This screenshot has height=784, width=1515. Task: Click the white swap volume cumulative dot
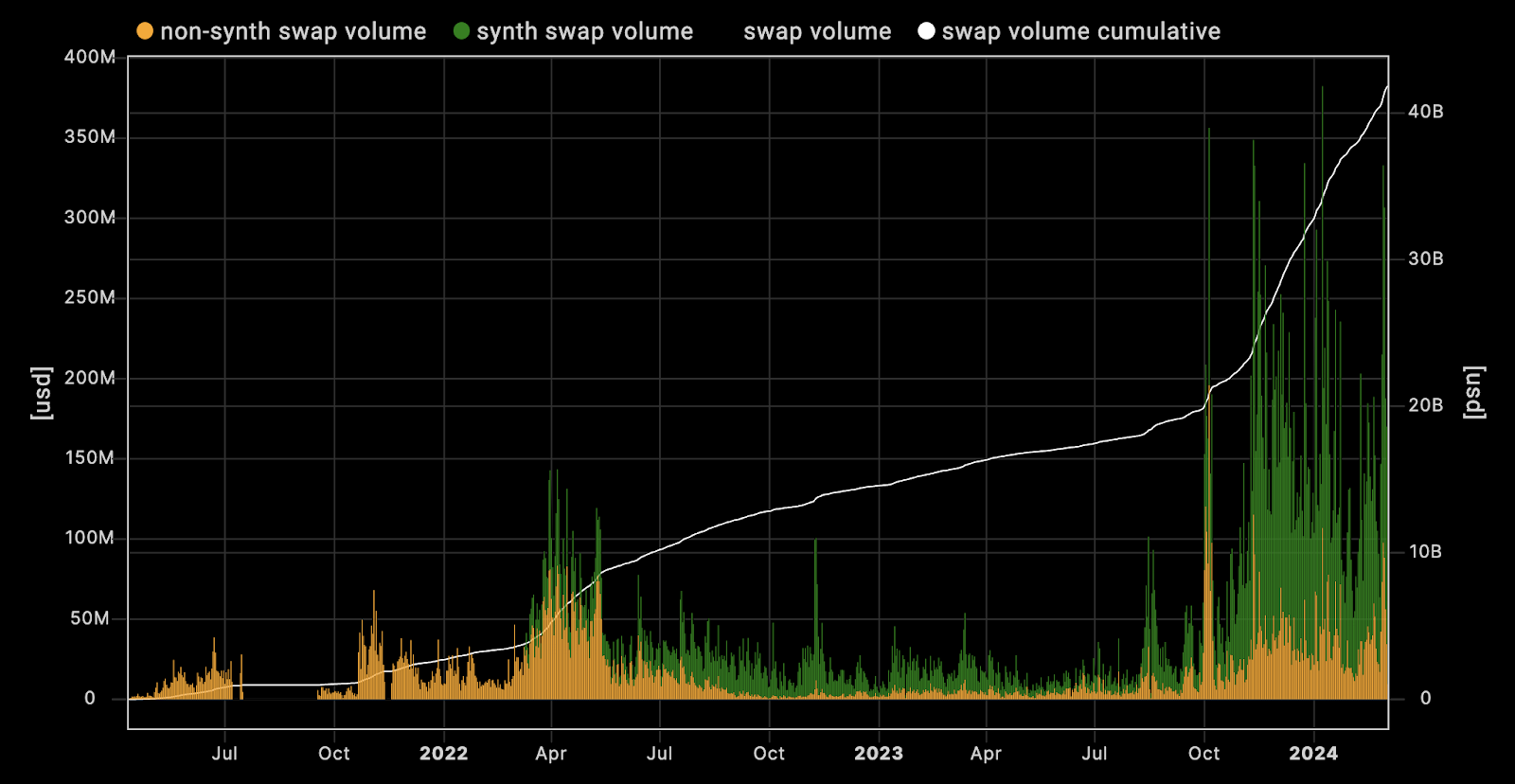tap(926, 31)
